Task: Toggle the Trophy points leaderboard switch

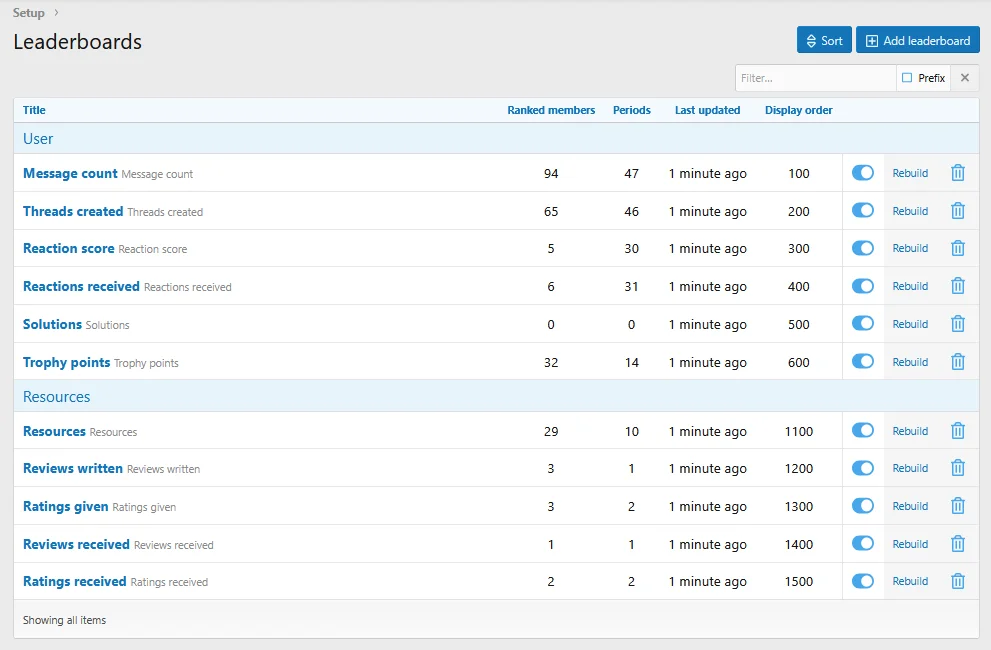Action: pos(863,362)
